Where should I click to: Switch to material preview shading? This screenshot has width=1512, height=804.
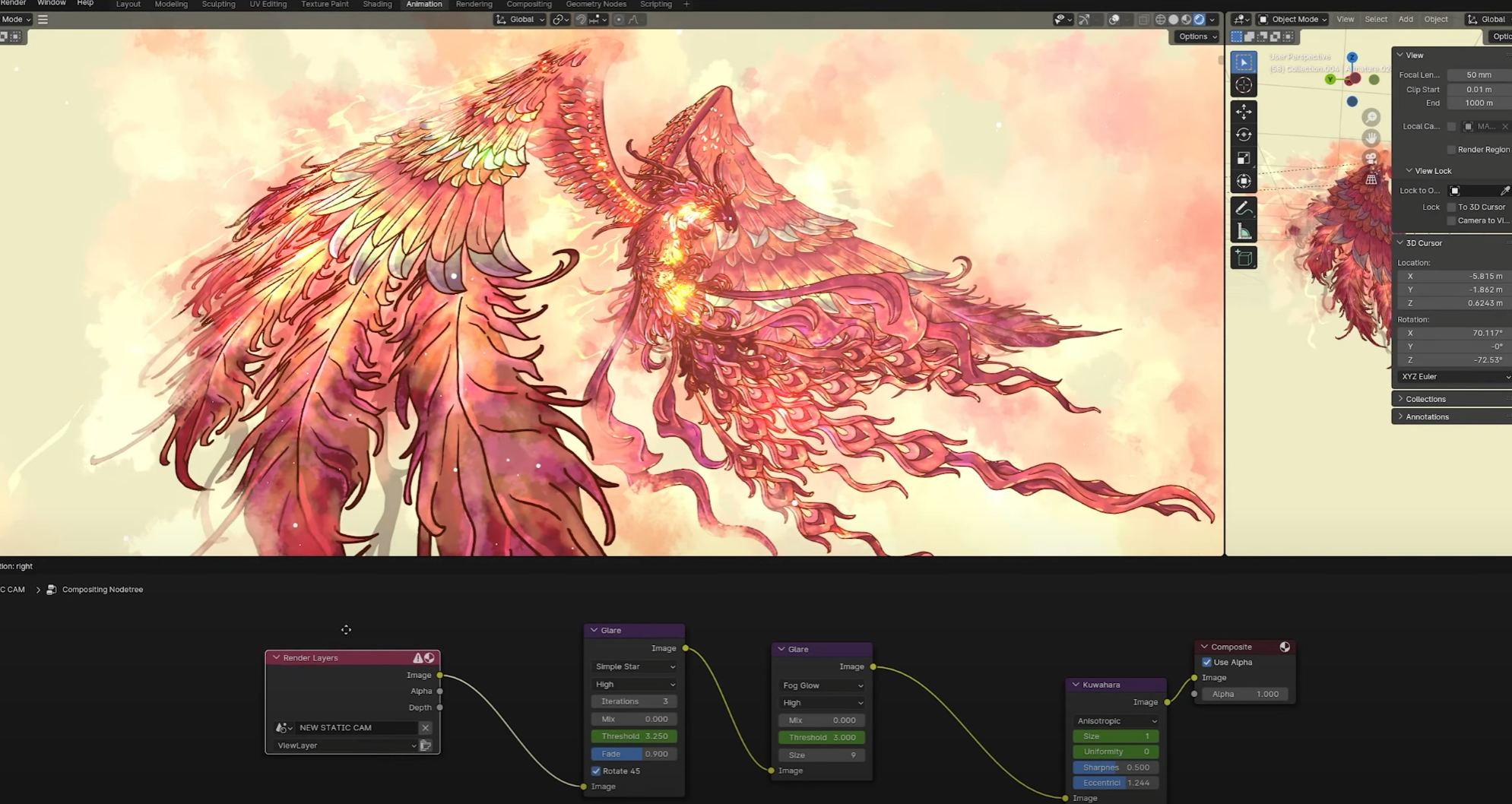(1187, 20)
